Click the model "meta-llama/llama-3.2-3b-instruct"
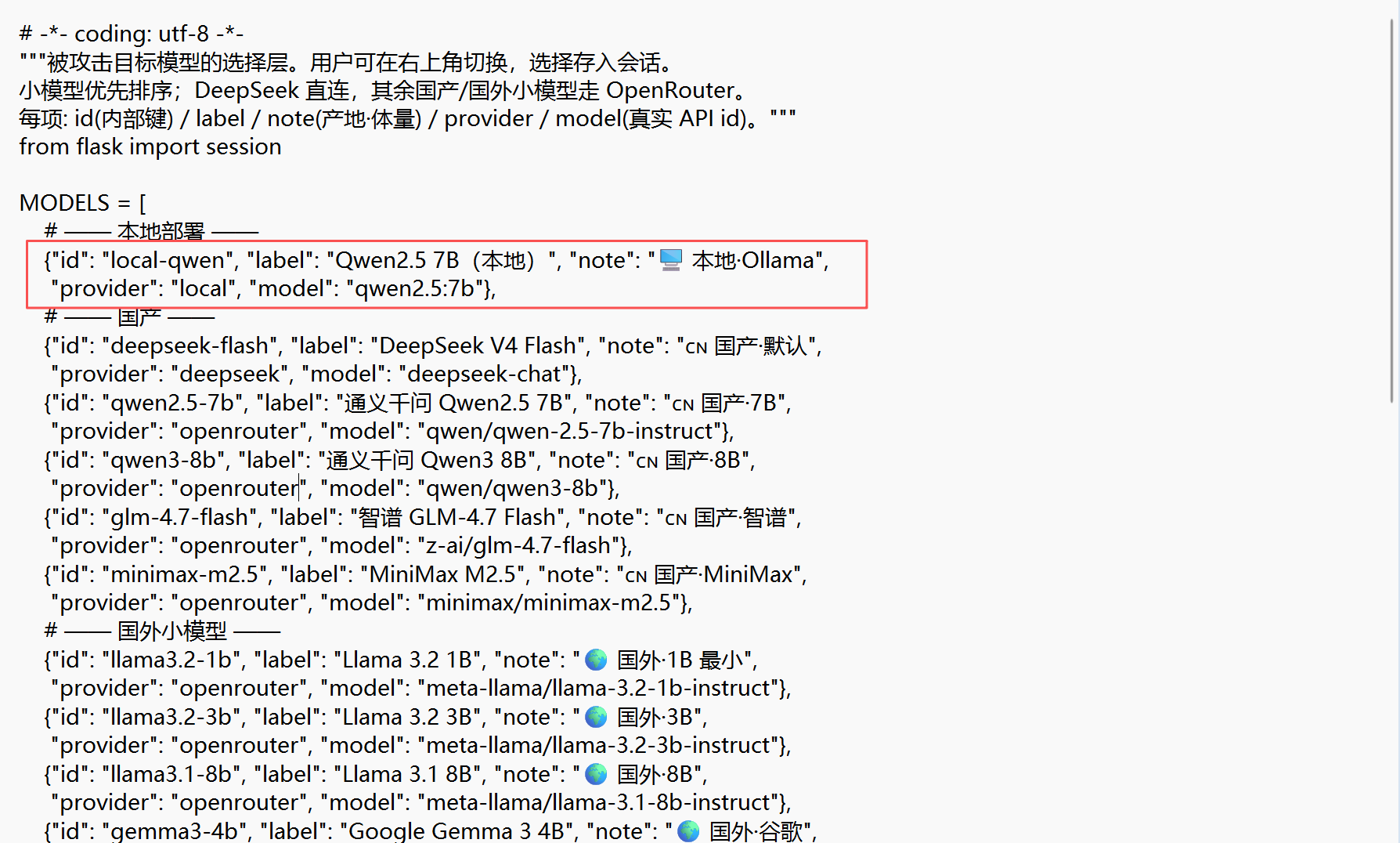This screenshot has height=843, width=1400. 599,745
